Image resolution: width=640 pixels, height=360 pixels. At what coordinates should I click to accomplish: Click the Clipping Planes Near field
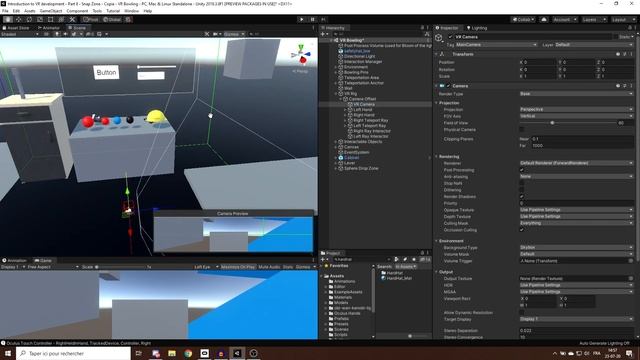582,139
